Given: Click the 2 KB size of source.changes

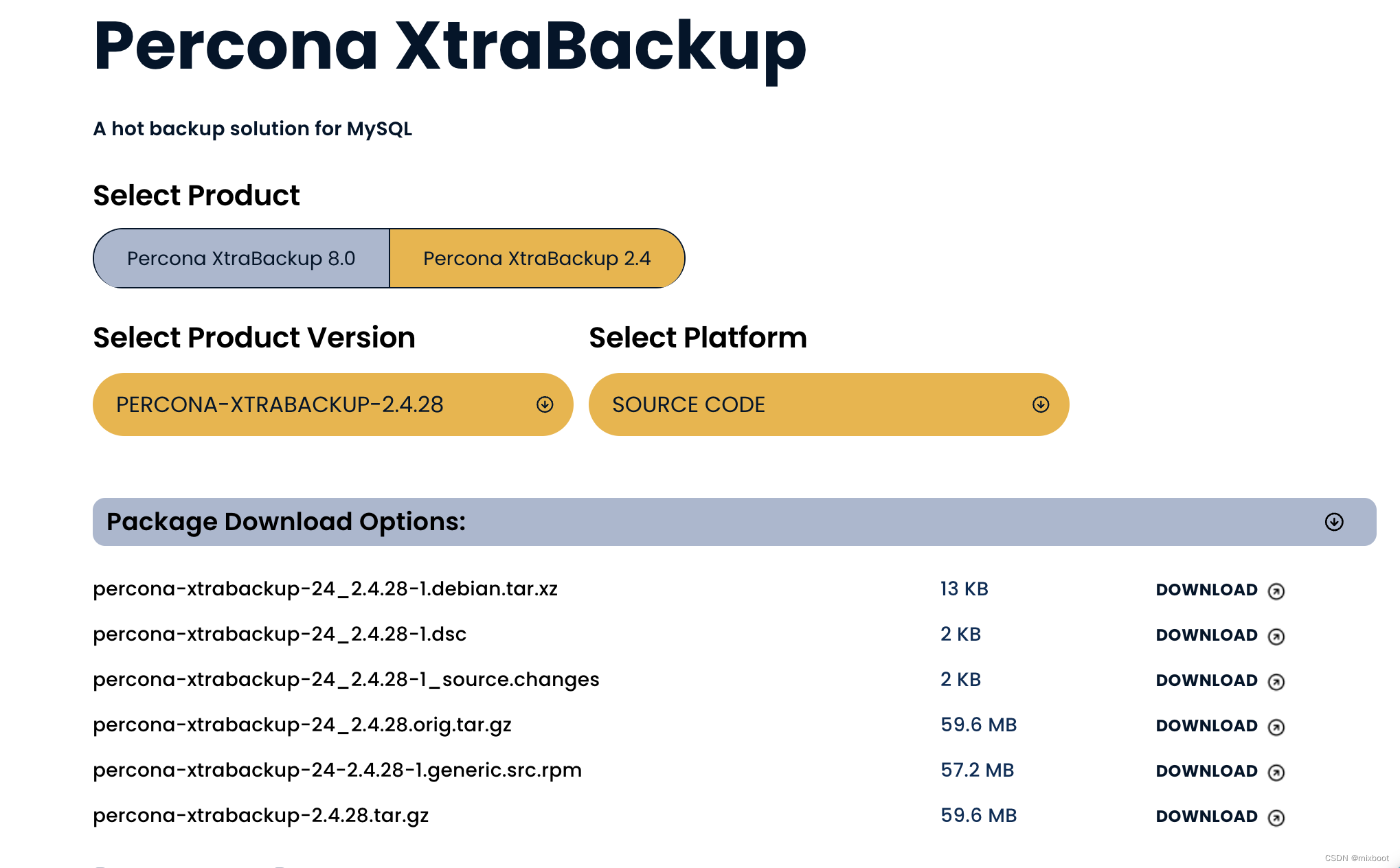Looking at the screenshot, I should [960, 680].
